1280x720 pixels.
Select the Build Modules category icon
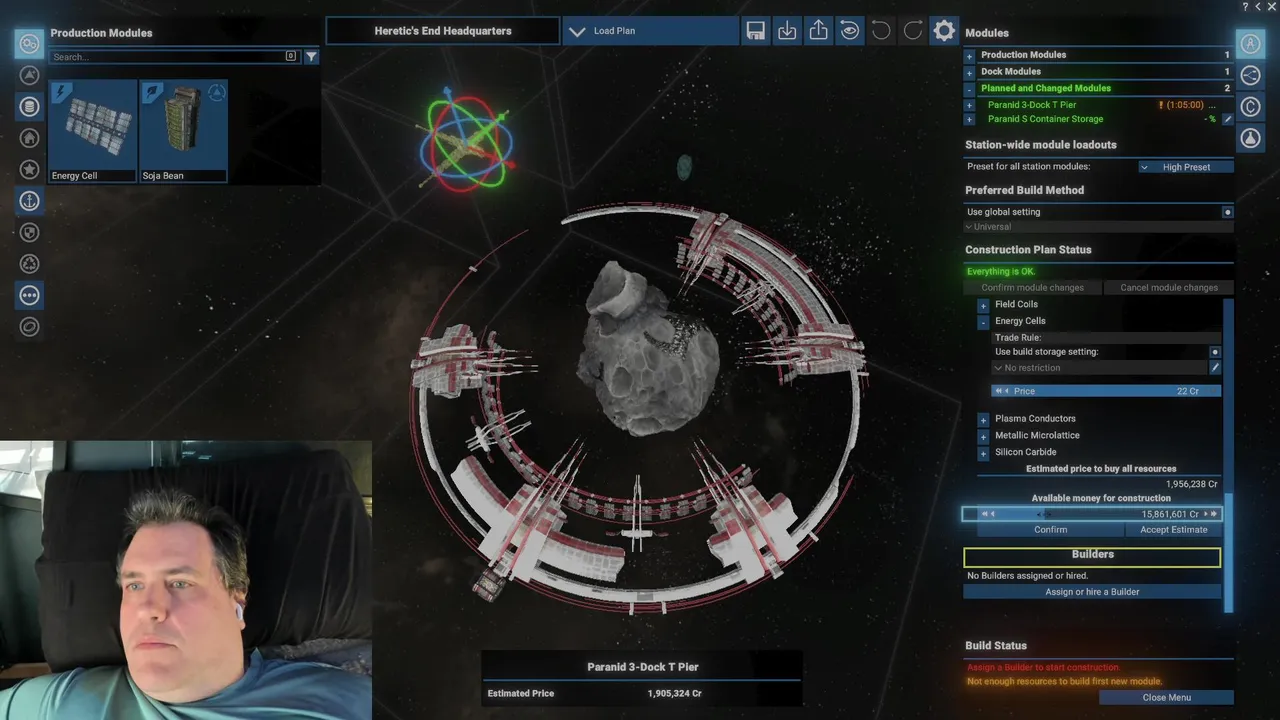coord(29,75)
